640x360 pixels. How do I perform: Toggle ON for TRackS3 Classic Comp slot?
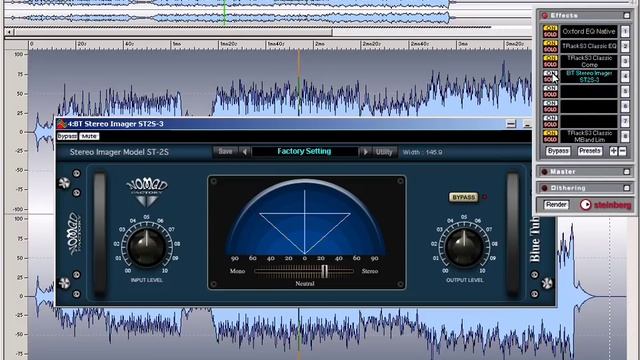550,58
